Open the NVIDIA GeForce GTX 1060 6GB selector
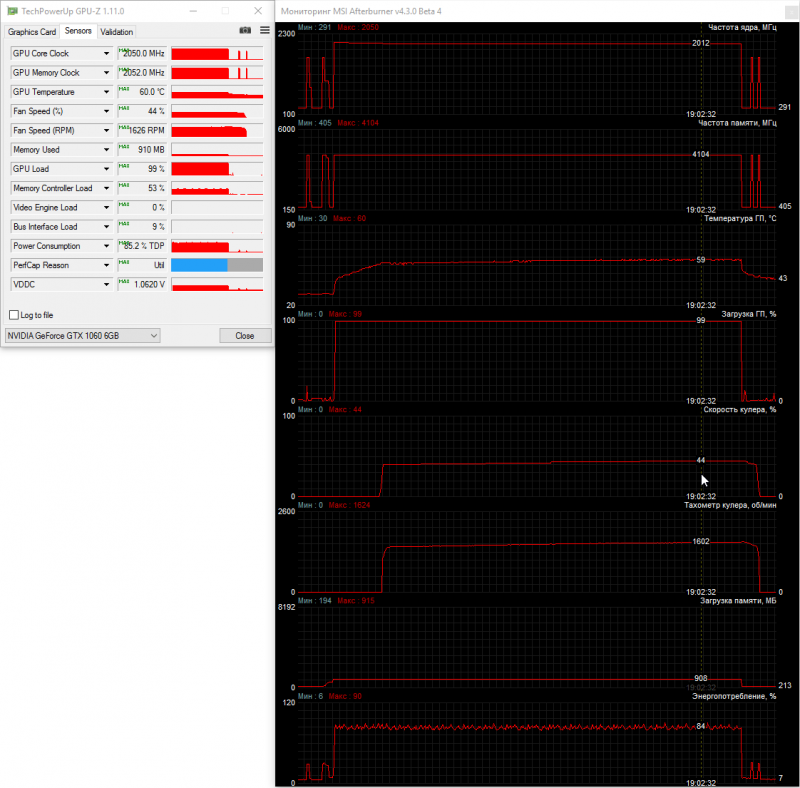The image size is (800, 788). click(x=82, y=336)
